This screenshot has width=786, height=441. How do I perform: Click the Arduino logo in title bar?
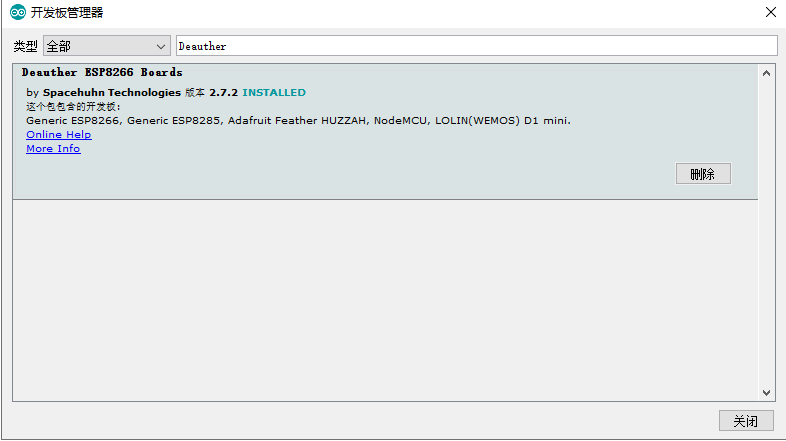[x=17, y=13]
